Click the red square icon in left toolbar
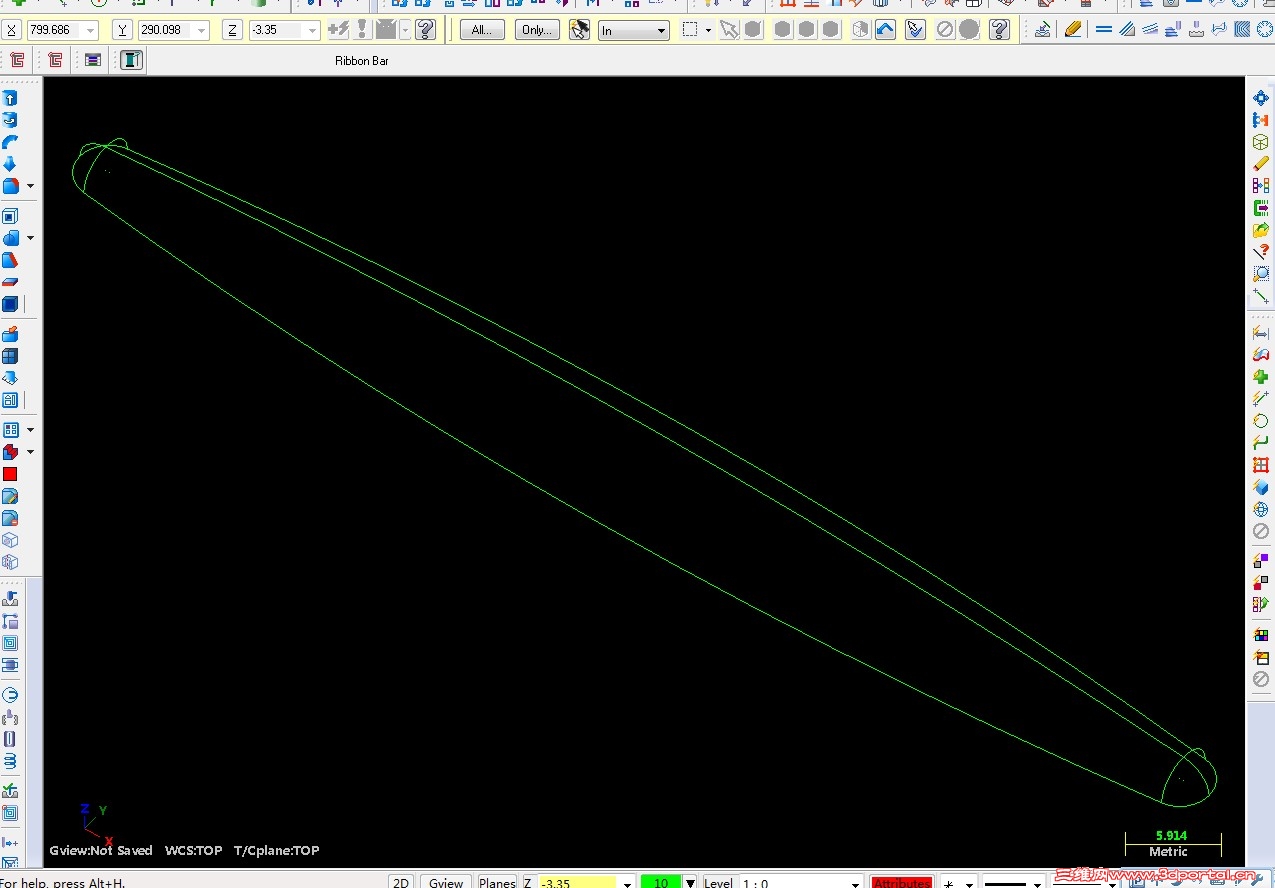The image size is (1275, 888). (10, 474)
